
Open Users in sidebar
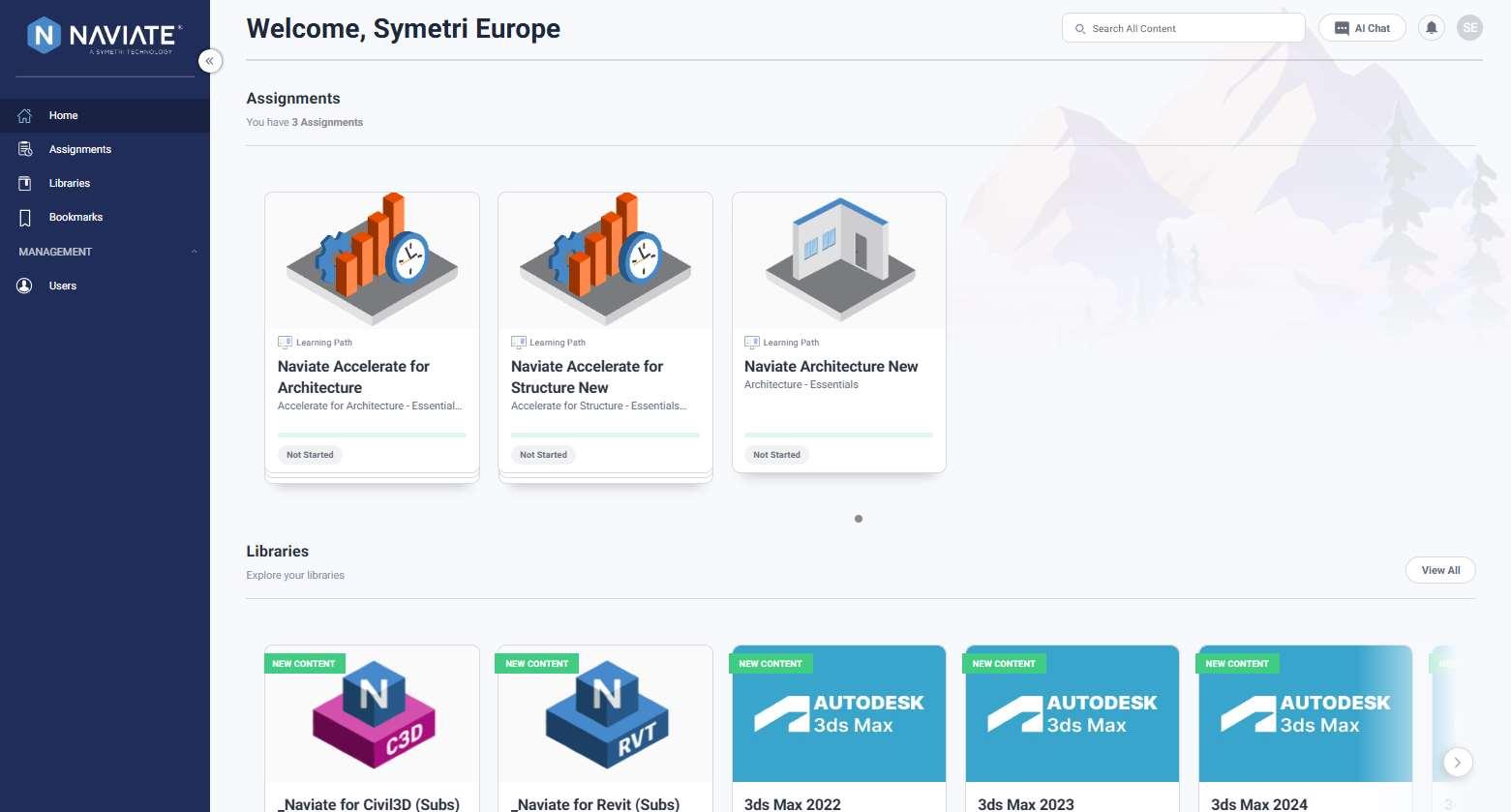coord(105,286)
